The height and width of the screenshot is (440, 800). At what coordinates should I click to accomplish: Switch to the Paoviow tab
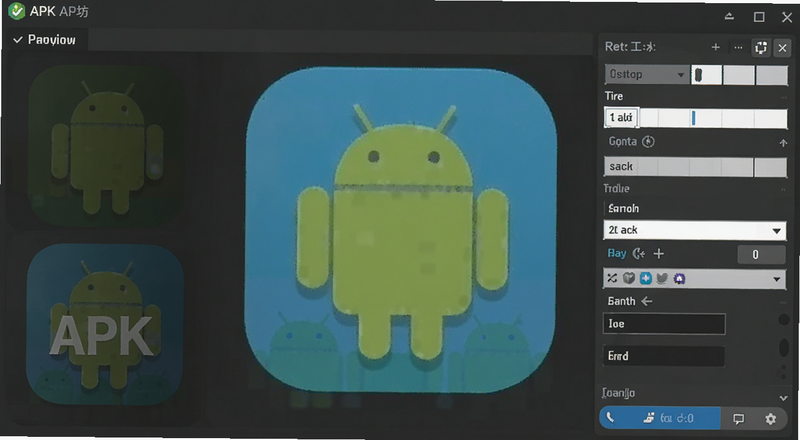[x=45, y=40]
